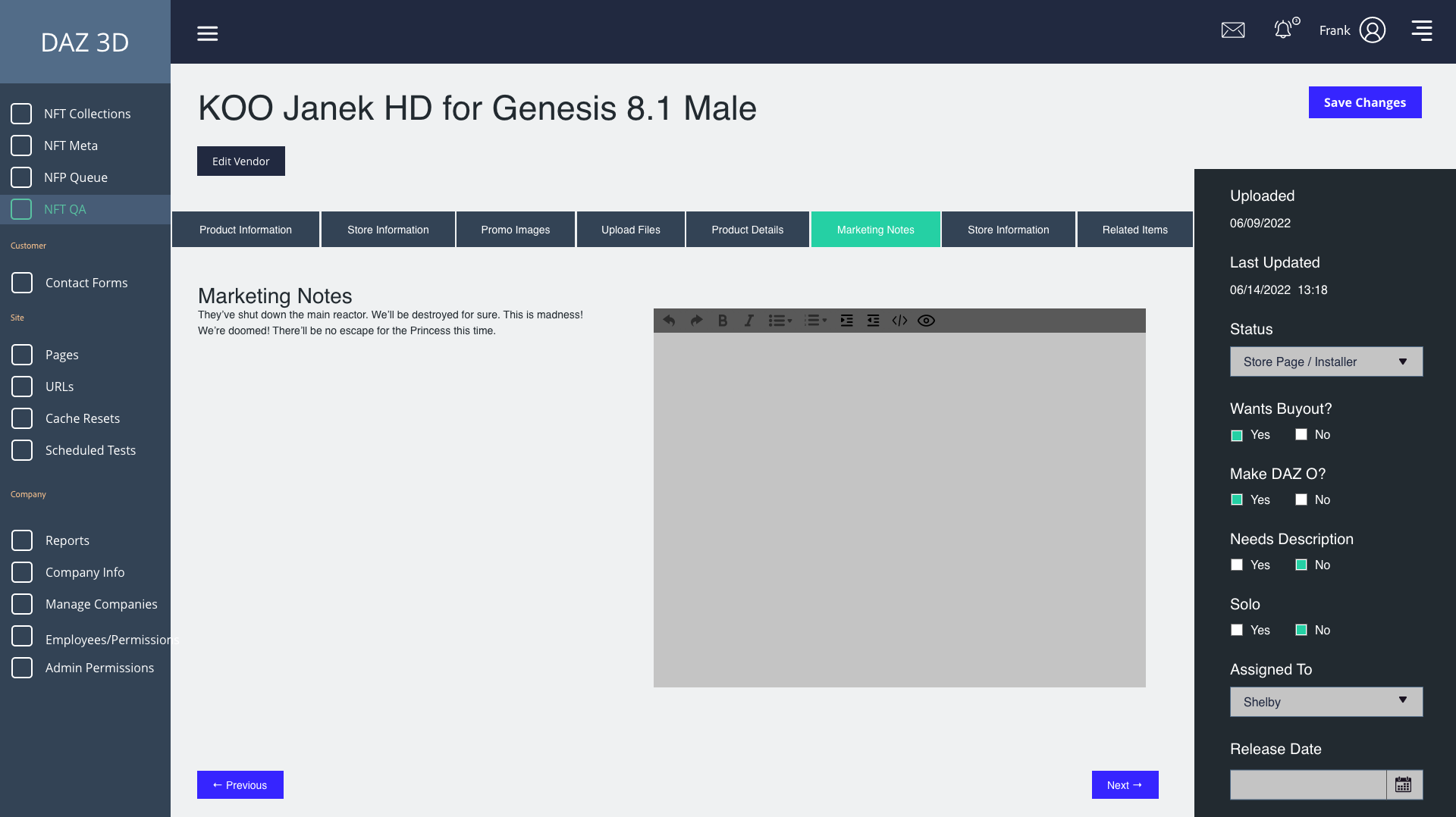Click the DAZ 3D logo
The height and width of the screenshot is (817, 1456).
(x=85, y=42)
